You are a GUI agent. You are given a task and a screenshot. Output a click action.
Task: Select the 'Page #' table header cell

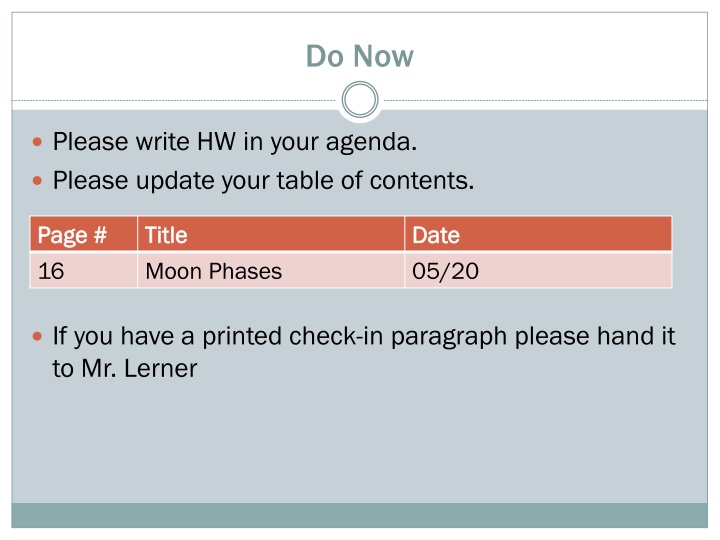[x=84, y=234]
